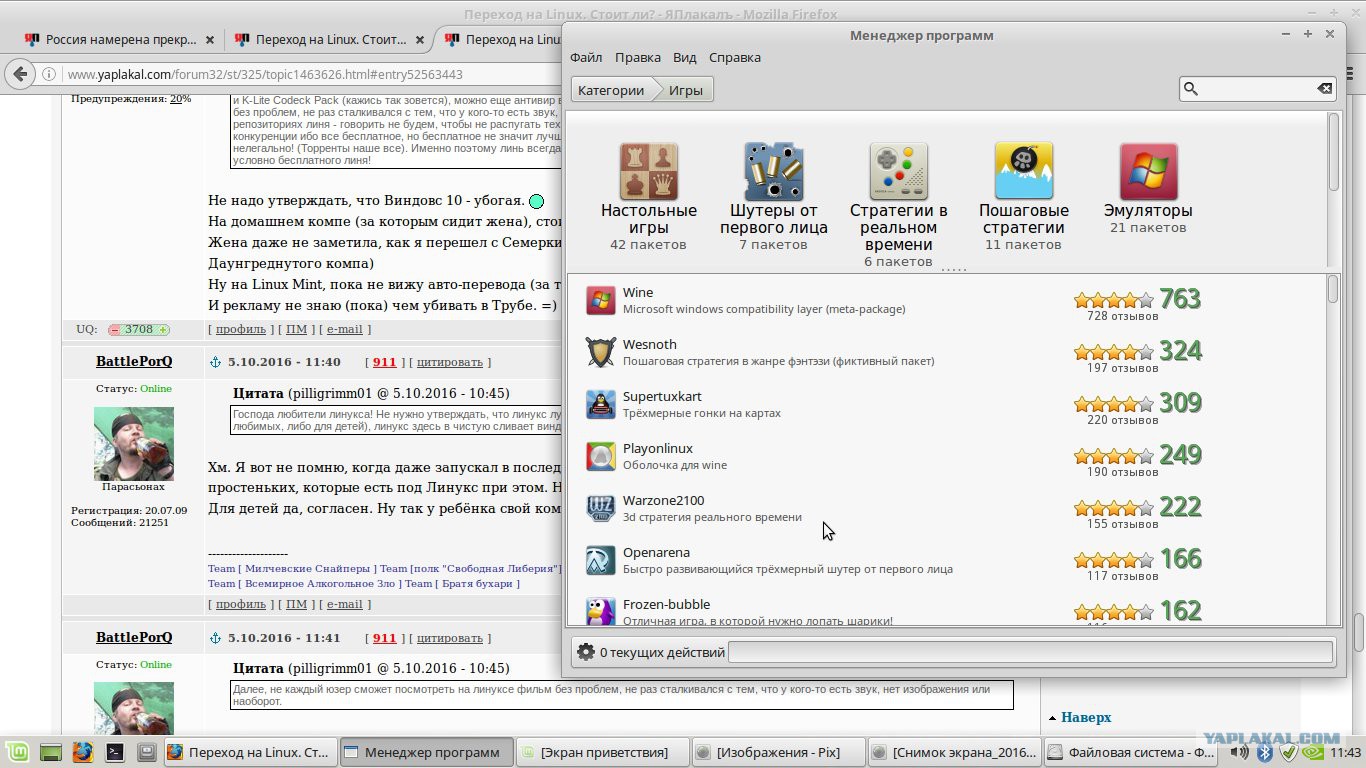This screenshot has width=1366, height=768.
Task: Switch to the Россия намерена прекр... tab
Action: point(121,40)
